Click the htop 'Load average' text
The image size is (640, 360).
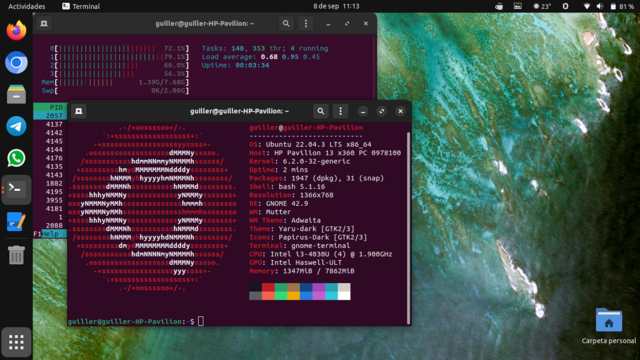[260, 57]
